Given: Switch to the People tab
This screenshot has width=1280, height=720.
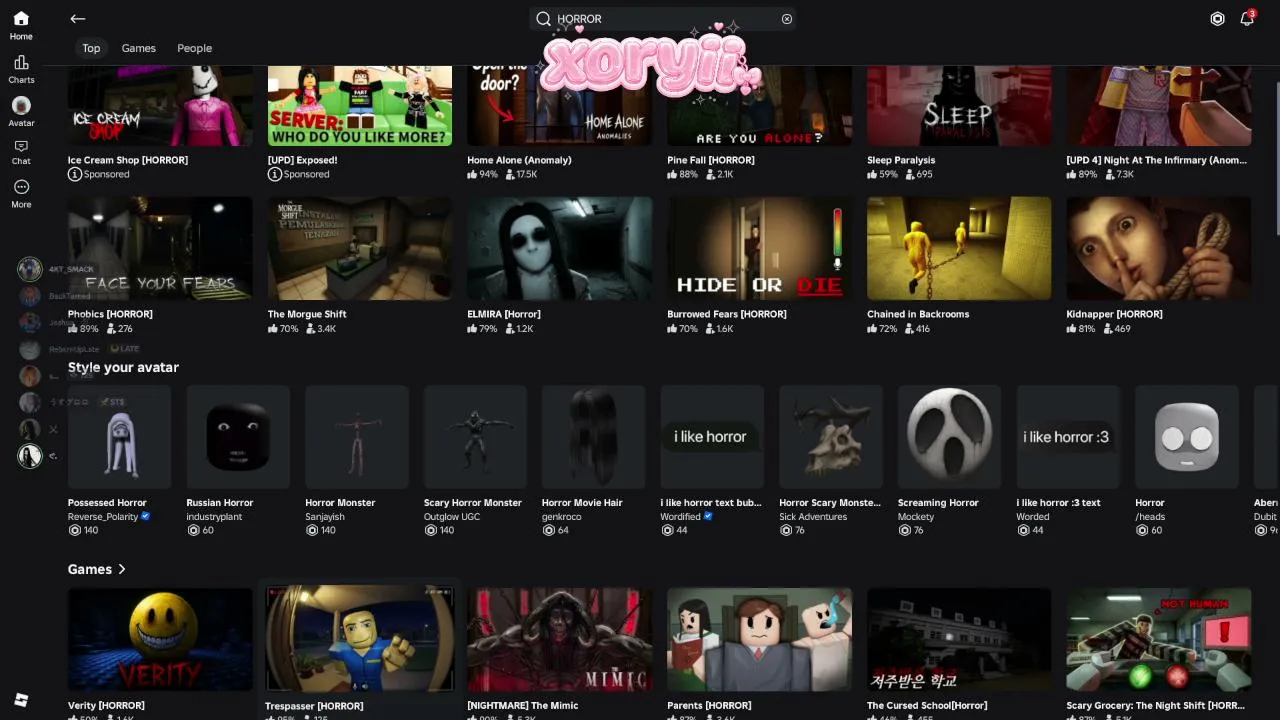Looking at the screenshot, I should pyautogui.click(x=195, y=48).
